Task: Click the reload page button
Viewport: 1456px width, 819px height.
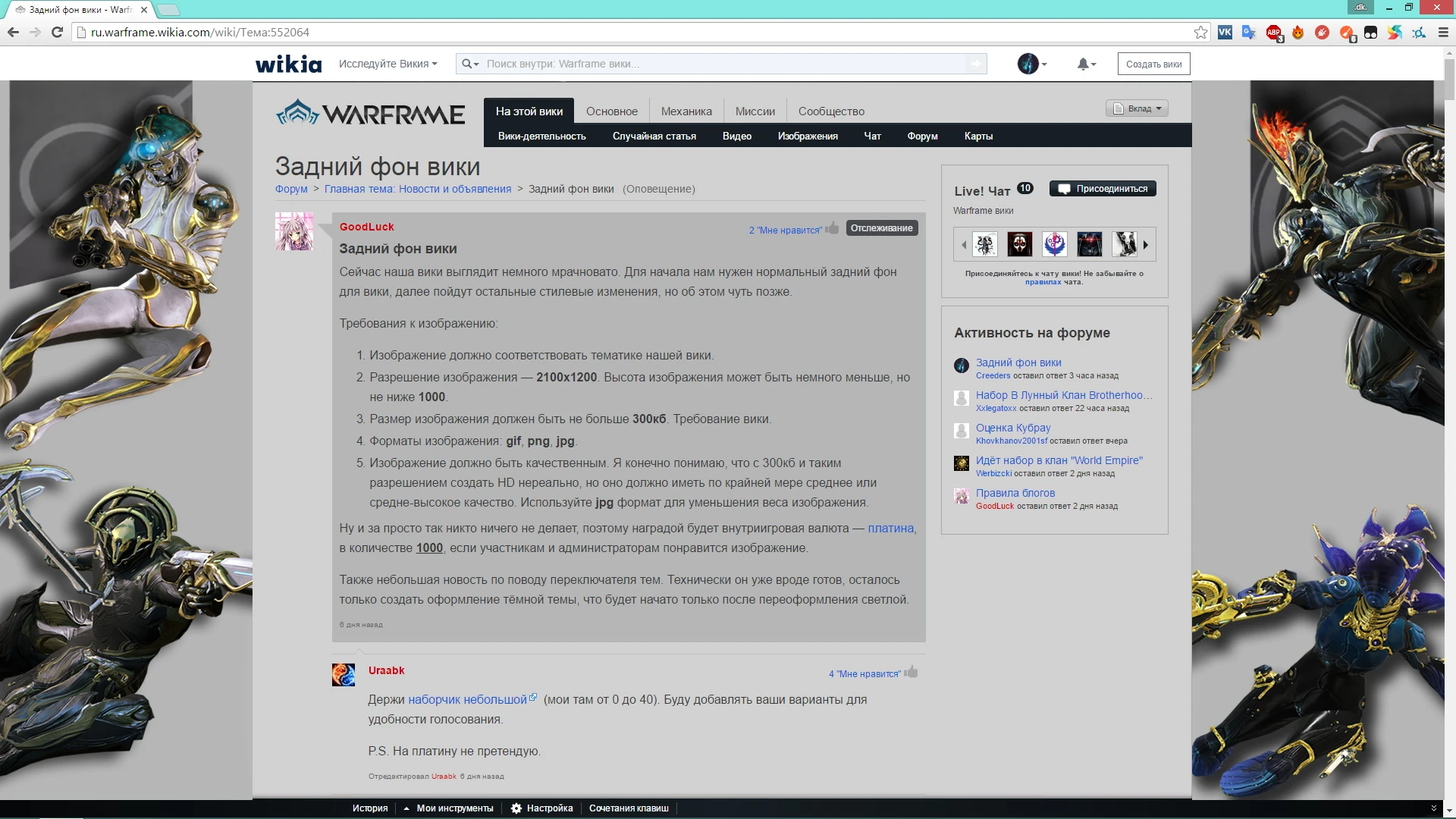Action: pos(57,33)
